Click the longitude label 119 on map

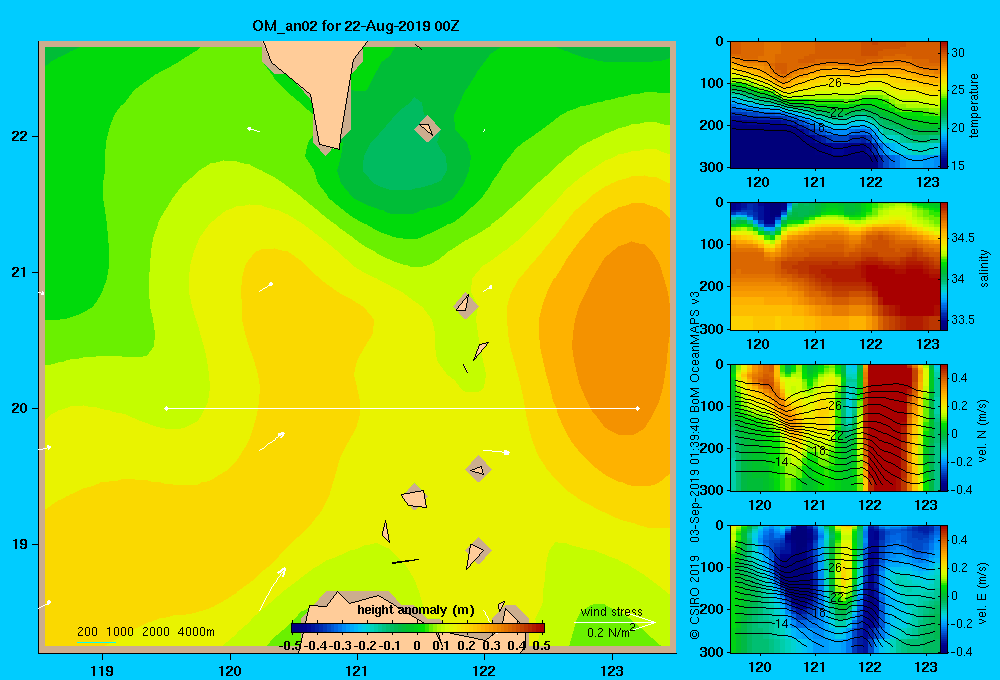pos(102,670)
